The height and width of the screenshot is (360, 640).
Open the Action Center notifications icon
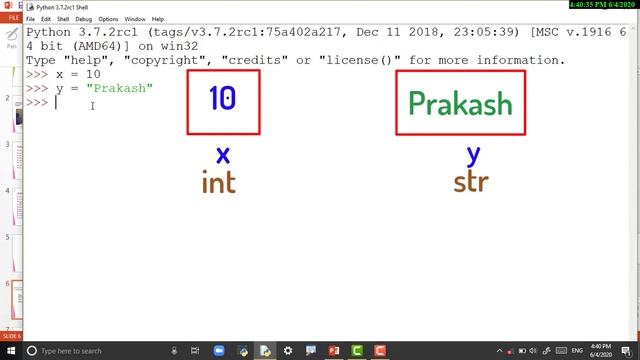pos(626,351)
